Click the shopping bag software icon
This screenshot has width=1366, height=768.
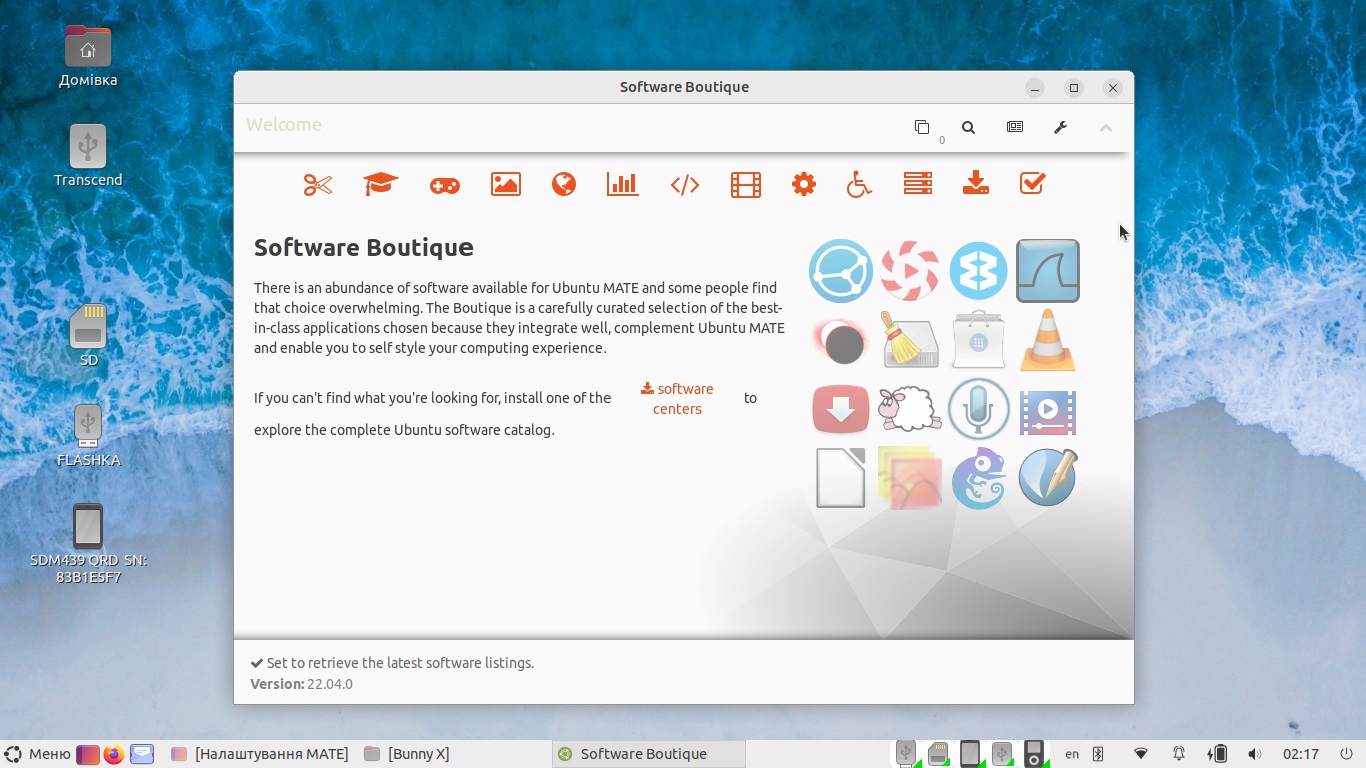pyautogui.click(x=979, y=340)
